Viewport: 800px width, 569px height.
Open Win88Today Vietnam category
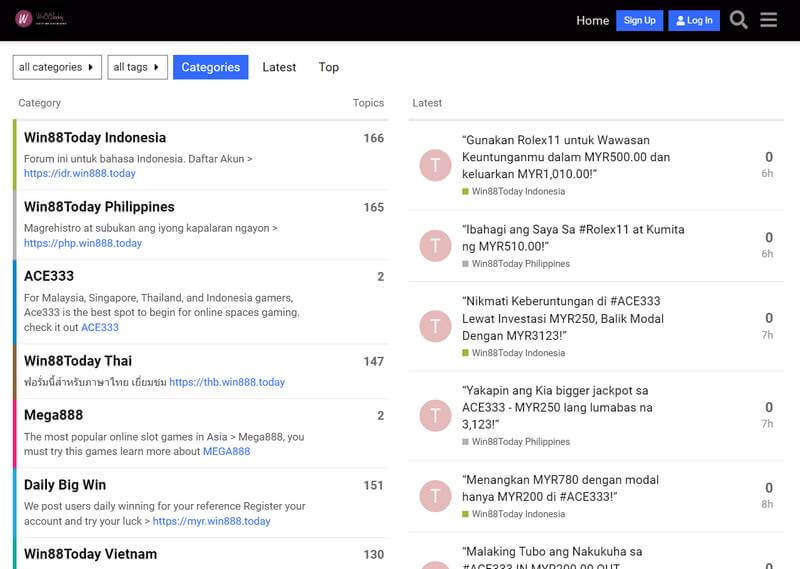pyautogui.click(x=90, y=554)
